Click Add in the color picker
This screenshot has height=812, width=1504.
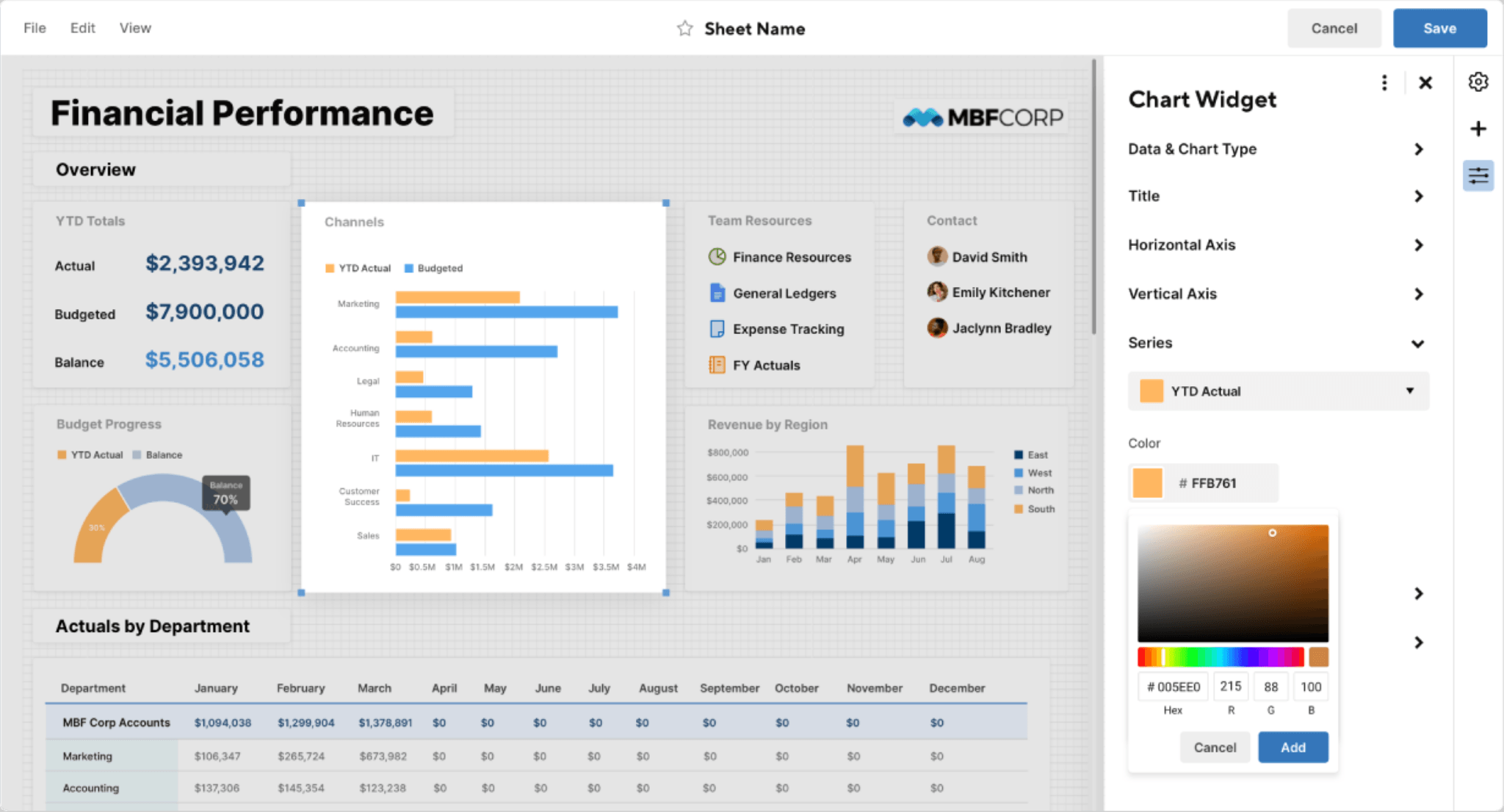(x=1292, y=747)
